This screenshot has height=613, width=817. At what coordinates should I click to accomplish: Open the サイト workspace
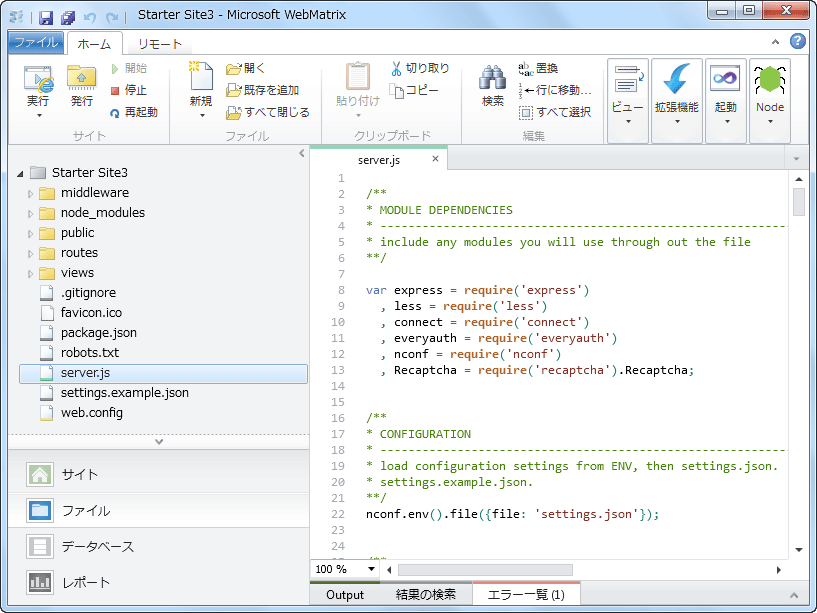click(159, 474)
